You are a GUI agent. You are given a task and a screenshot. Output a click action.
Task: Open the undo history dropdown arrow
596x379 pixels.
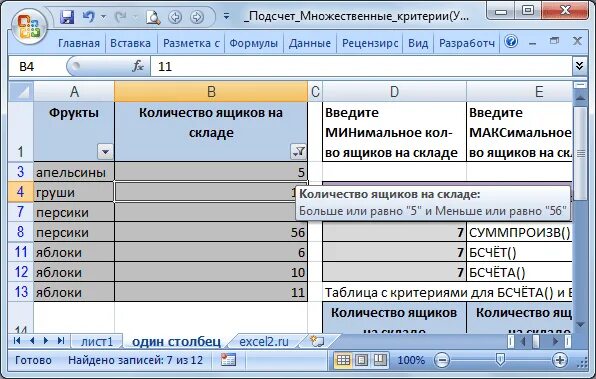(103, 17)
